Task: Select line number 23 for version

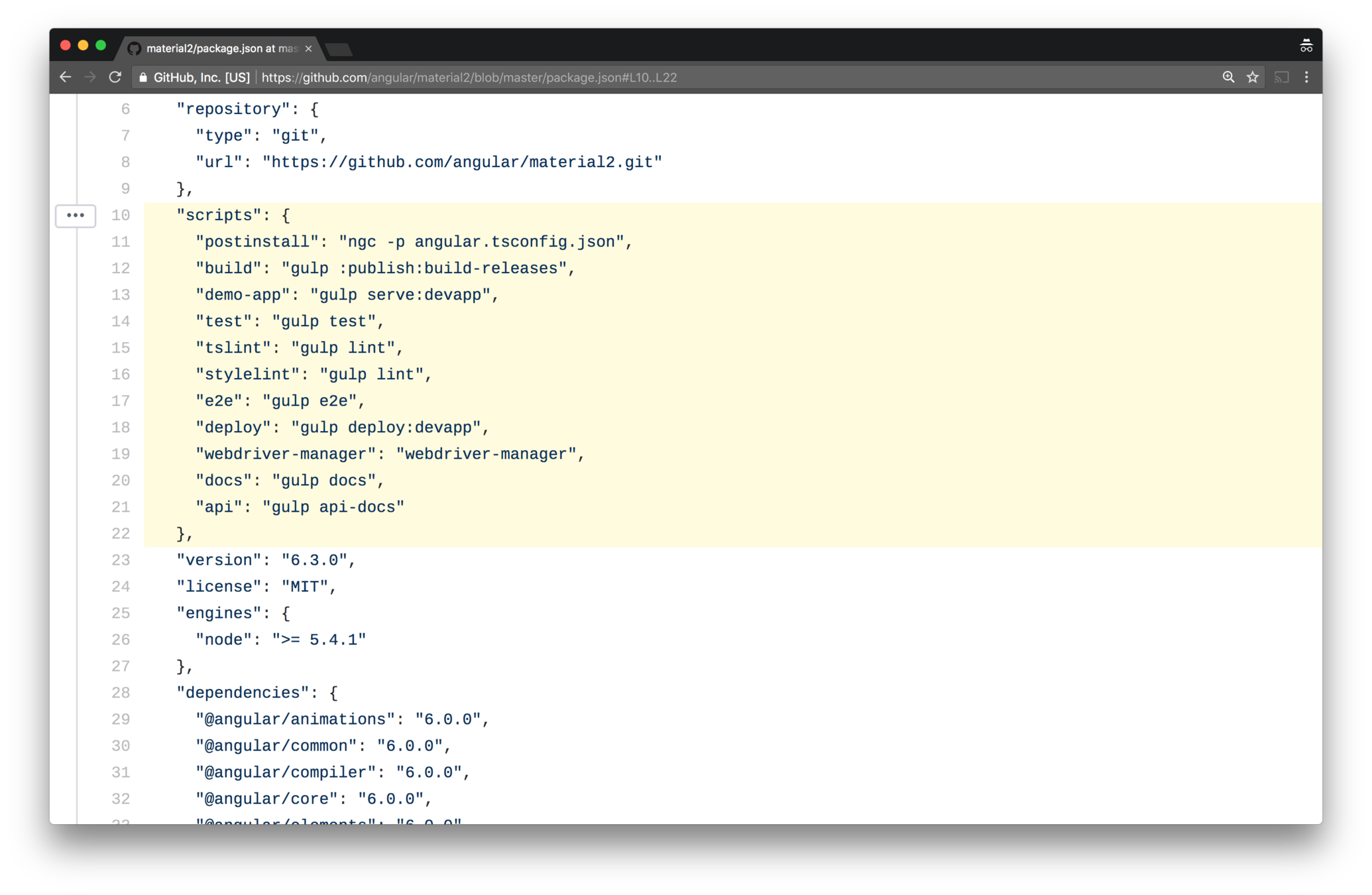Action: [x=121, y=560]
